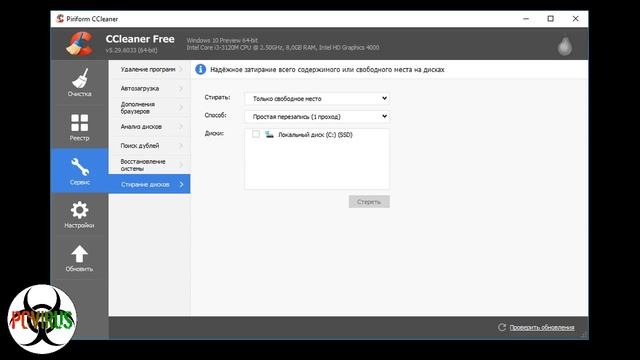Close the CCleaner window
This screenshot has width=640, height=360.
576,19
